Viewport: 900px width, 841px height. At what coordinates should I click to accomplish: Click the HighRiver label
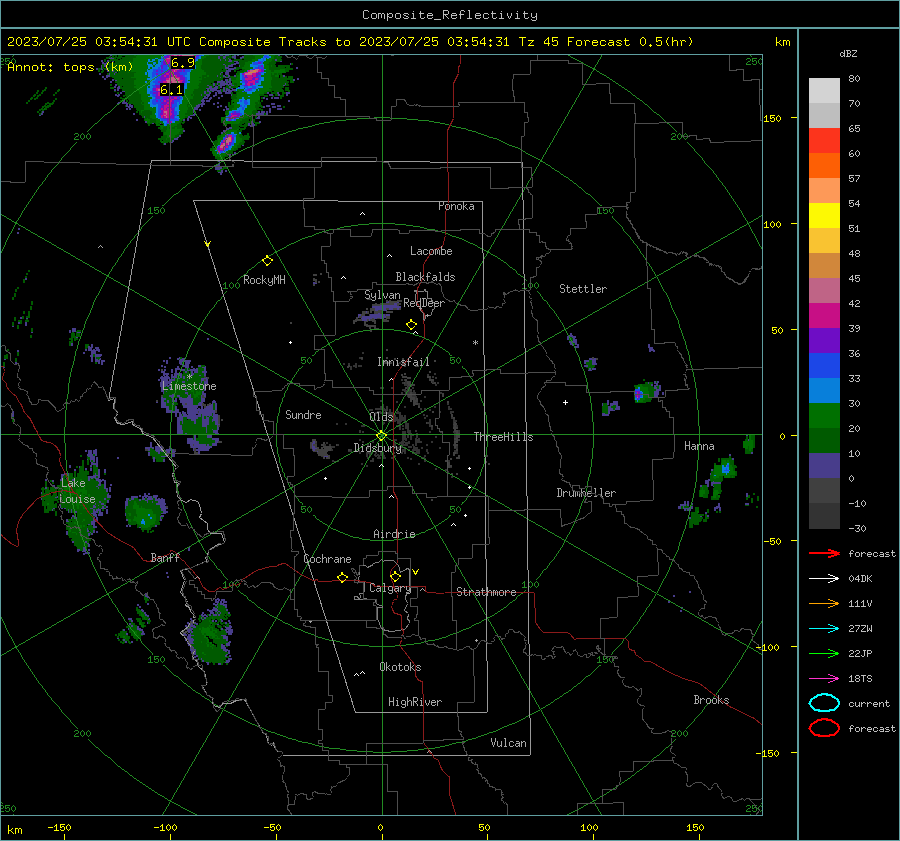pyautogui.click(x=415, y=702)
